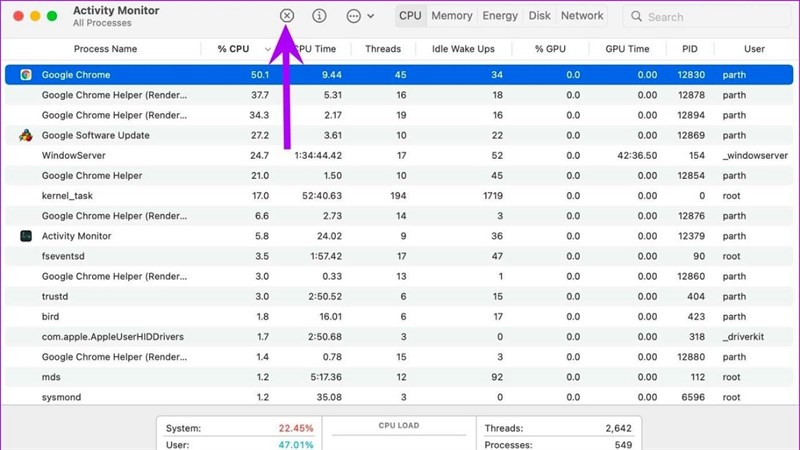The height and width of the screenshot is (450, 800).
Task: Select Google Chrome Helper row with PID 12860
Action: pos(399,277)
